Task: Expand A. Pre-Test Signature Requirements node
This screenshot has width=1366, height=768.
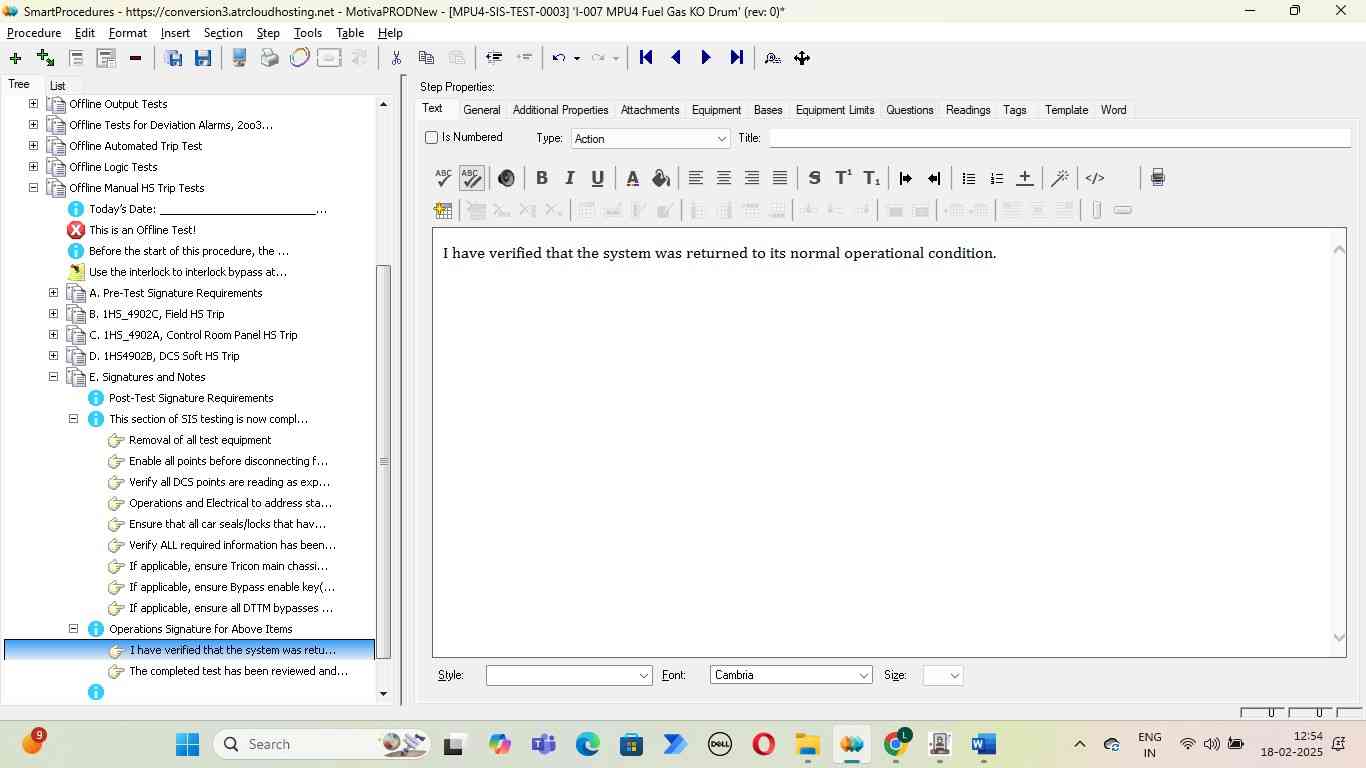Action: (53, 293)
